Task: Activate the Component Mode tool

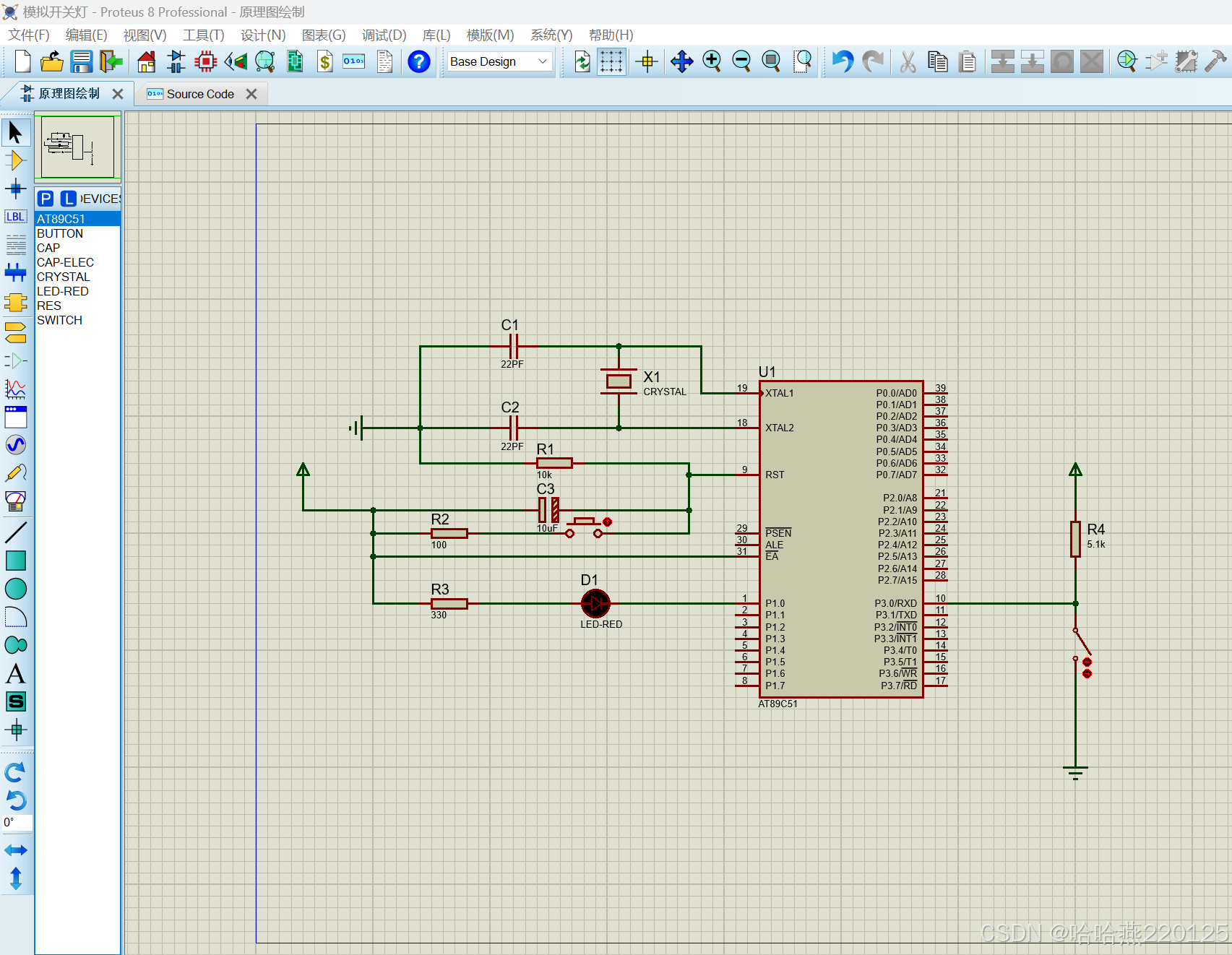Action: tap(15, 160)
